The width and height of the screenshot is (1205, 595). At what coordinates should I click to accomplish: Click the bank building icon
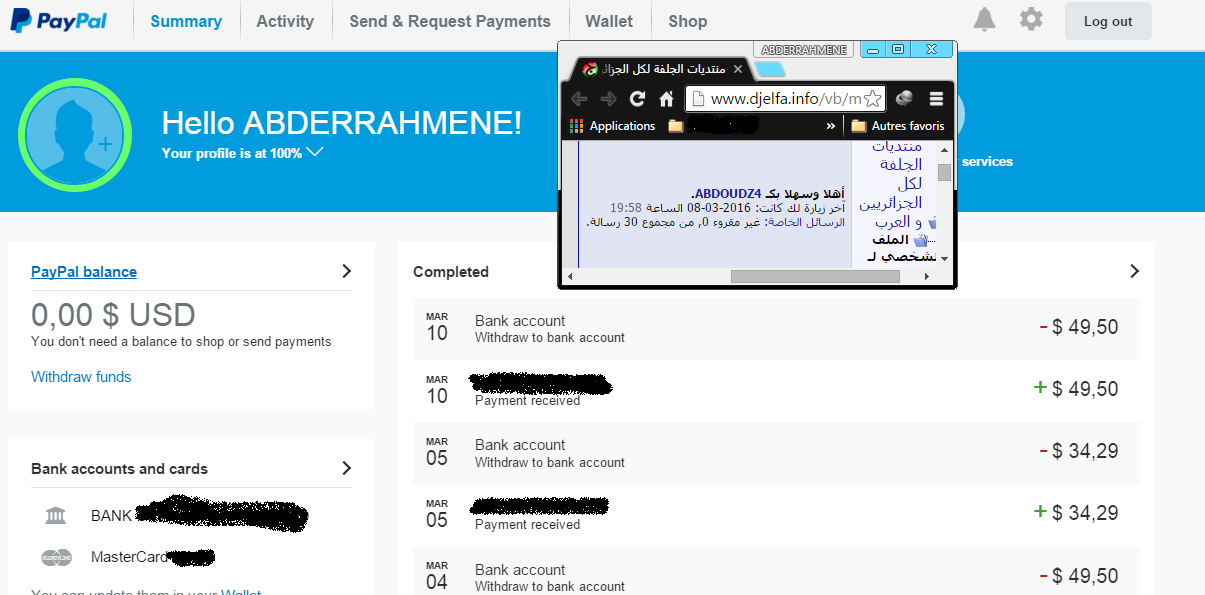(x=56, y=516)
